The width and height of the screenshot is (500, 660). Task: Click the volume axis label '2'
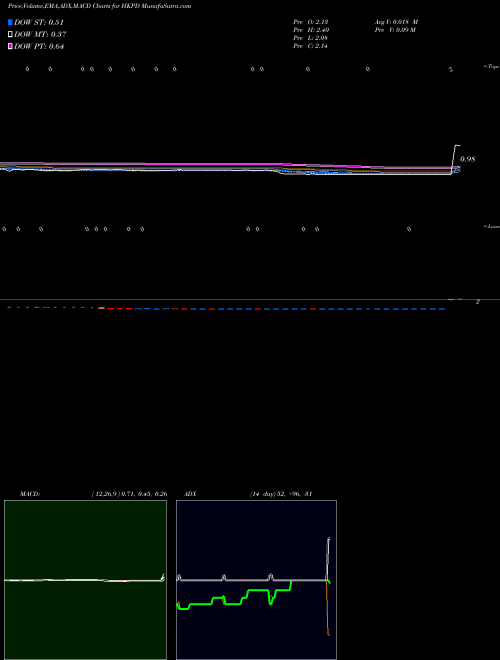[477, 302]
